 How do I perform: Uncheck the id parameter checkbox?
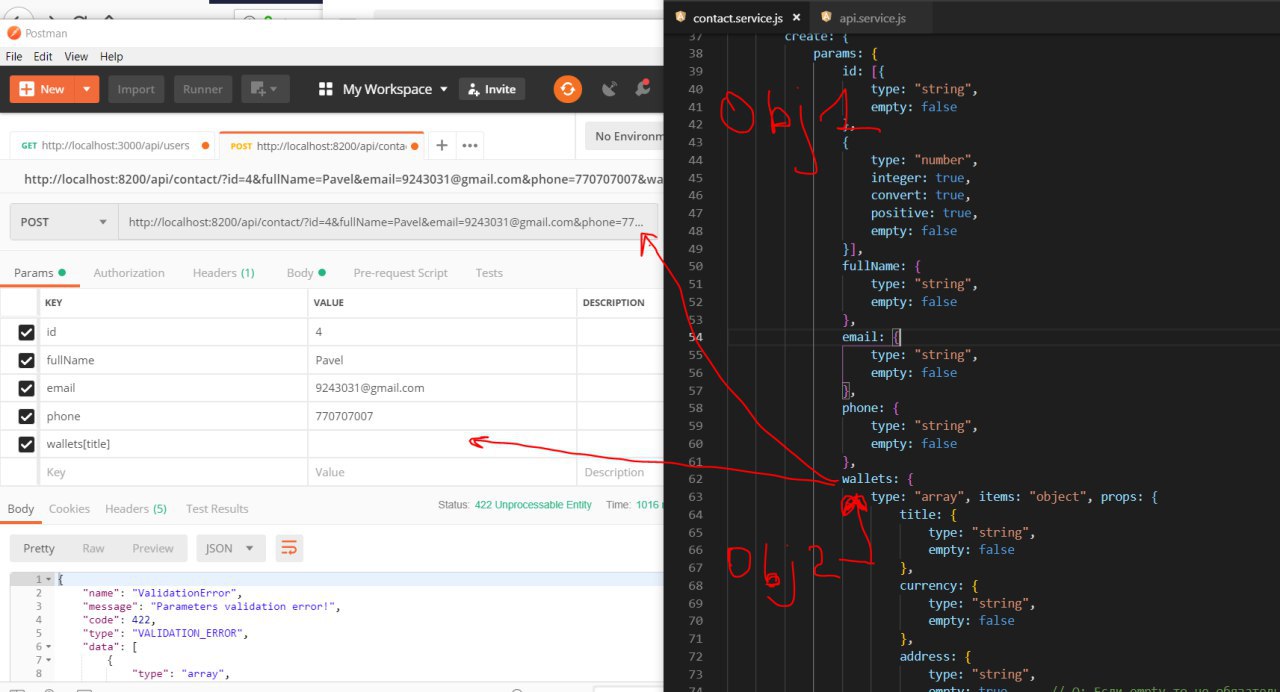coord(26,332)
